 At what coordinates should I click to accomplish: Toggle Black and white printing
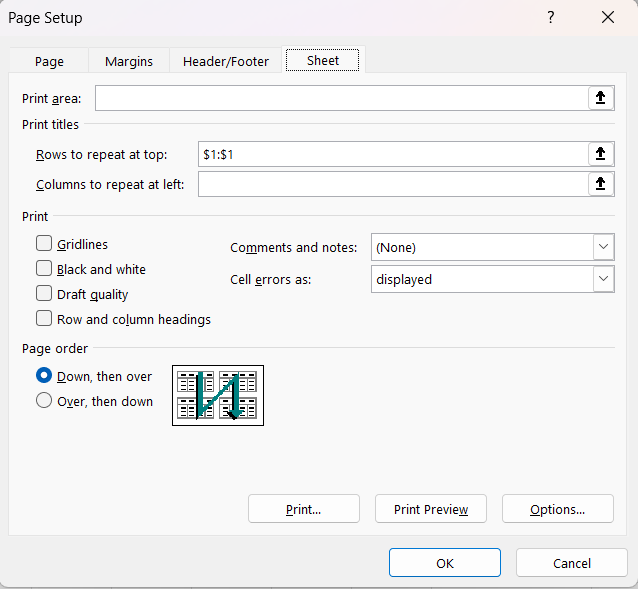point(44,269)
